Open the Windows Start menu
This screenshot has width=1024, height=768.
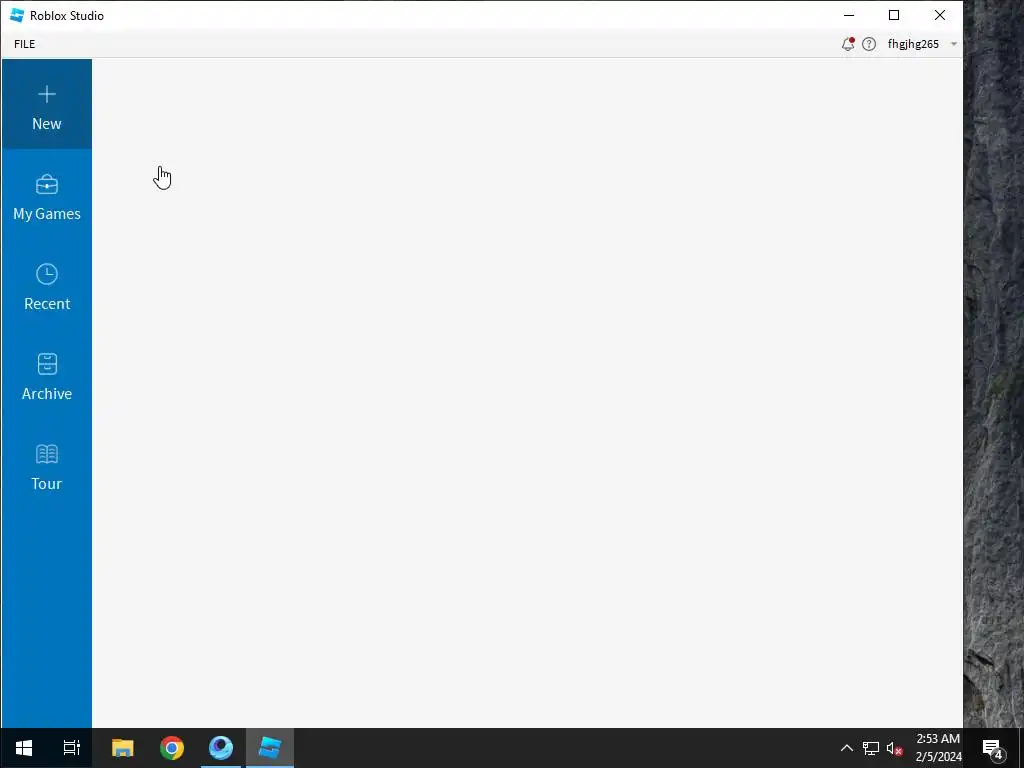pyautogui.click(x=24, y=748)
